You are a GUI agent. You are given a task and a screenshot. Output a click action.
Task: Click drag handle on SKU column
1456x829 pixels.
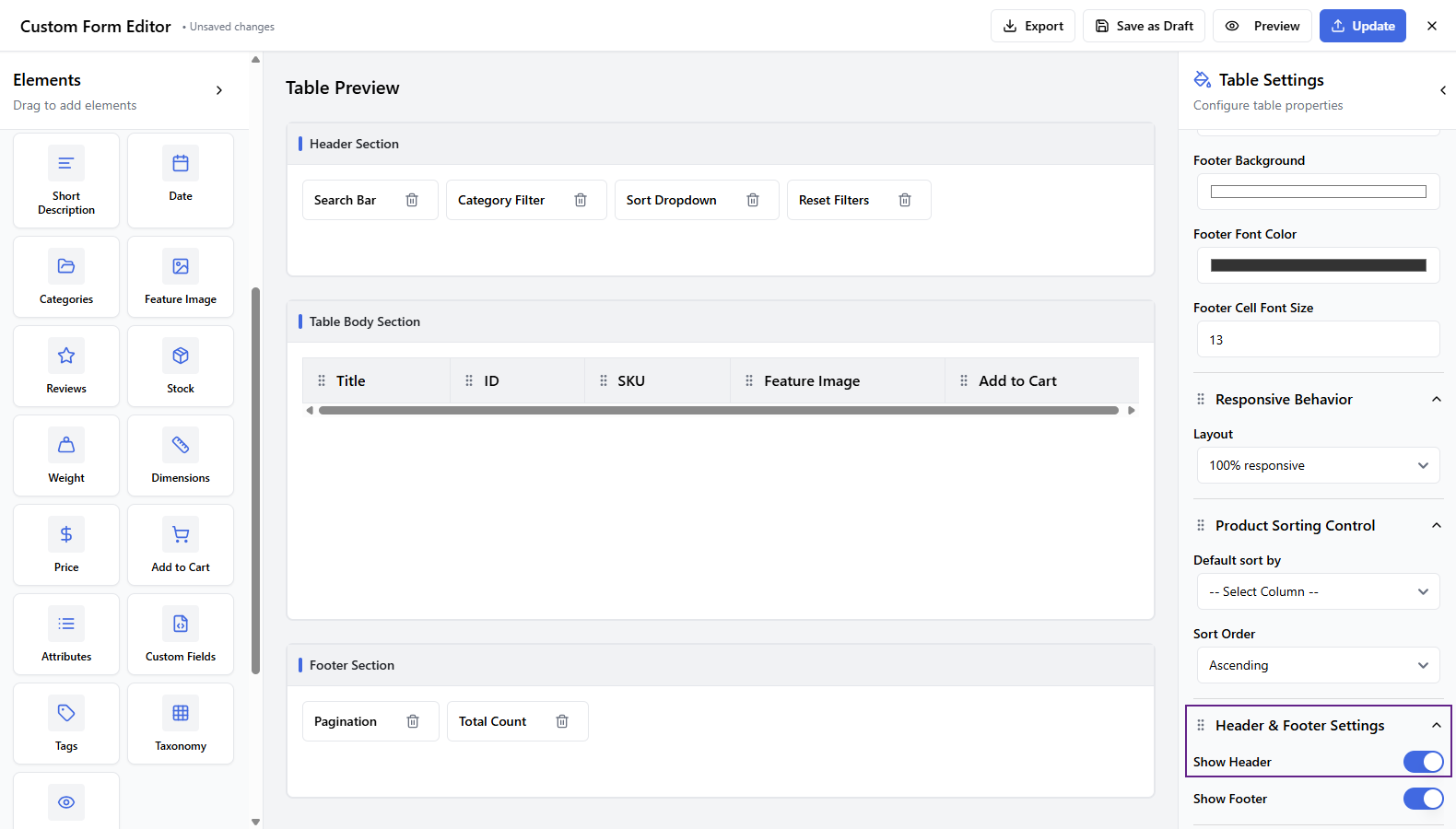pyautogui.click(x=604, y=380)
